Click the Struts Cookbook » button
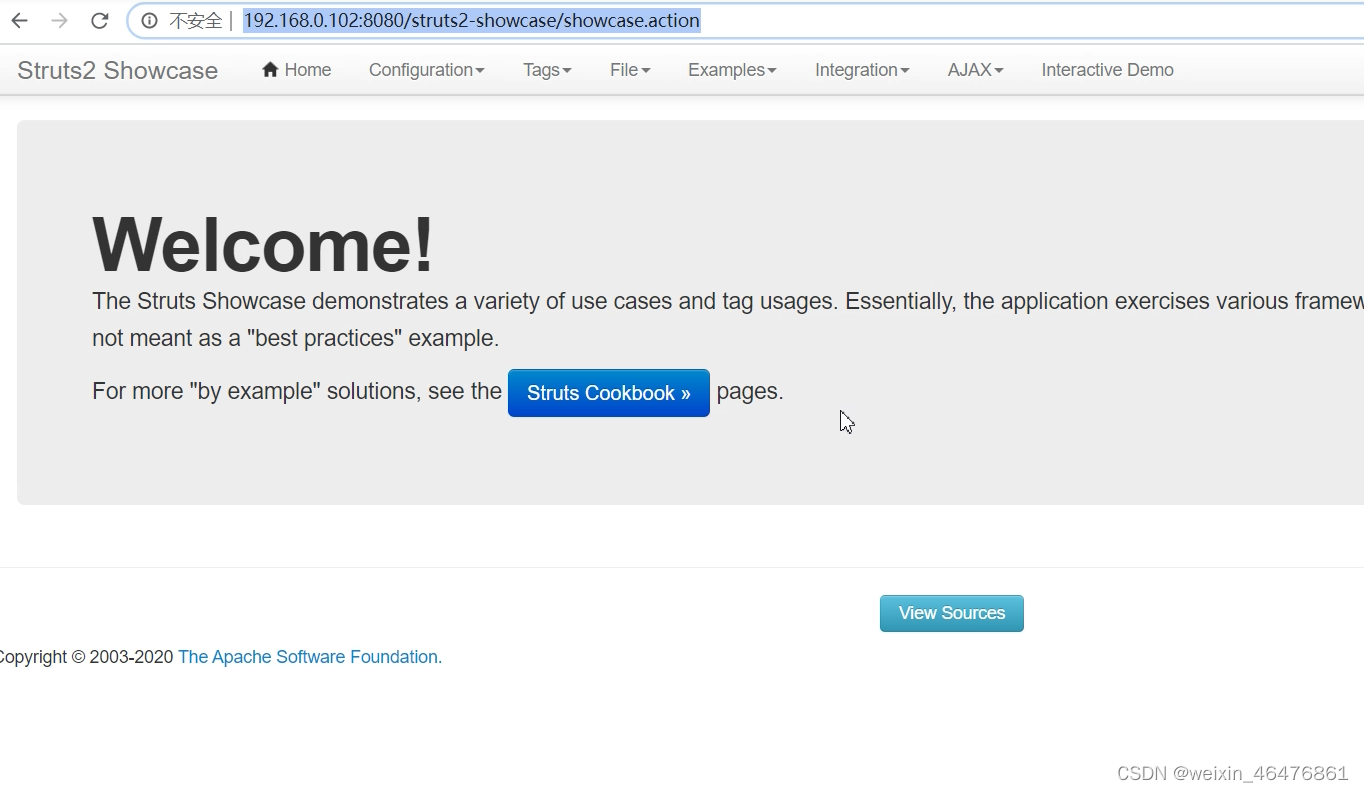 click(x=609, y=393)
